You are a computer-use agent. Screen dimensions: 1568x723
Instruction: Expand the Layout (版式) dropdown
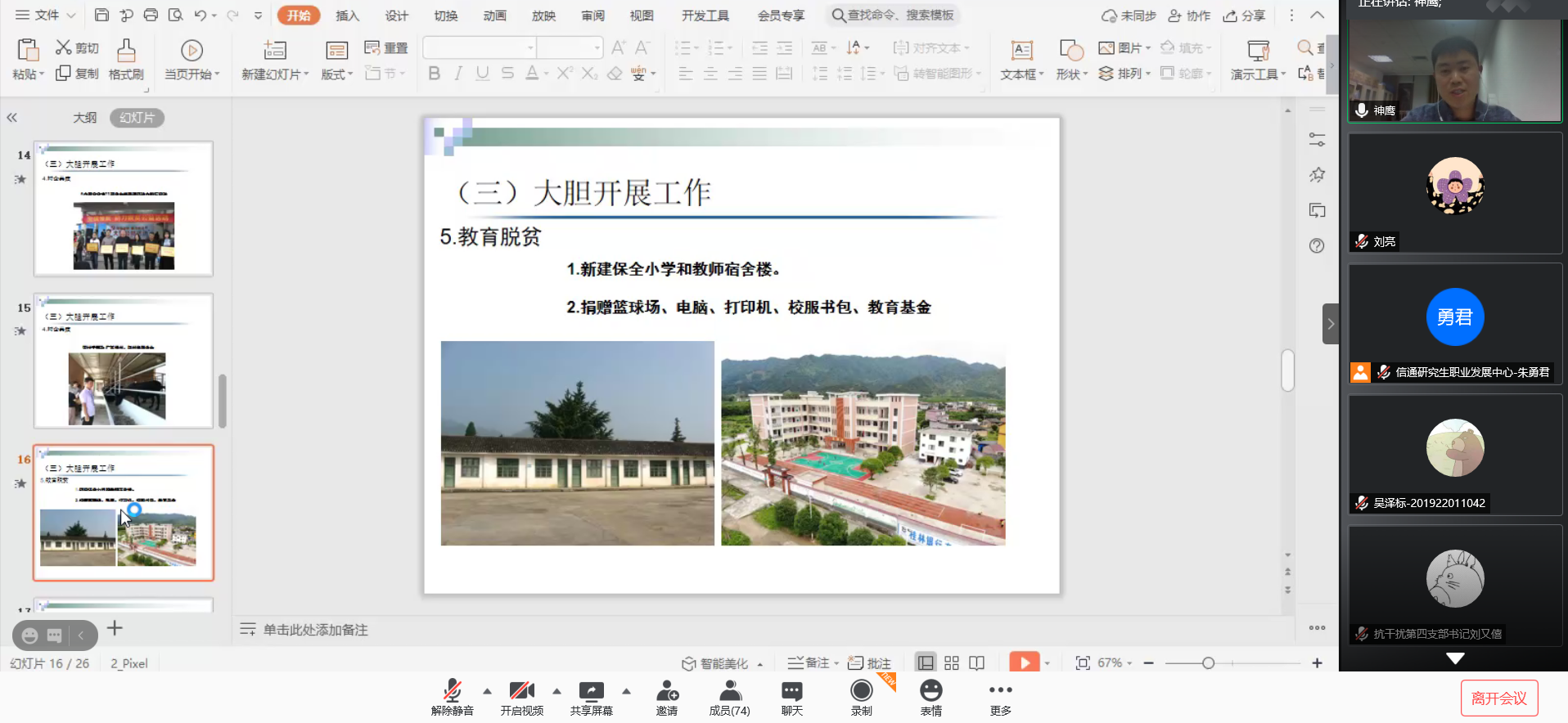coord(337,74)
